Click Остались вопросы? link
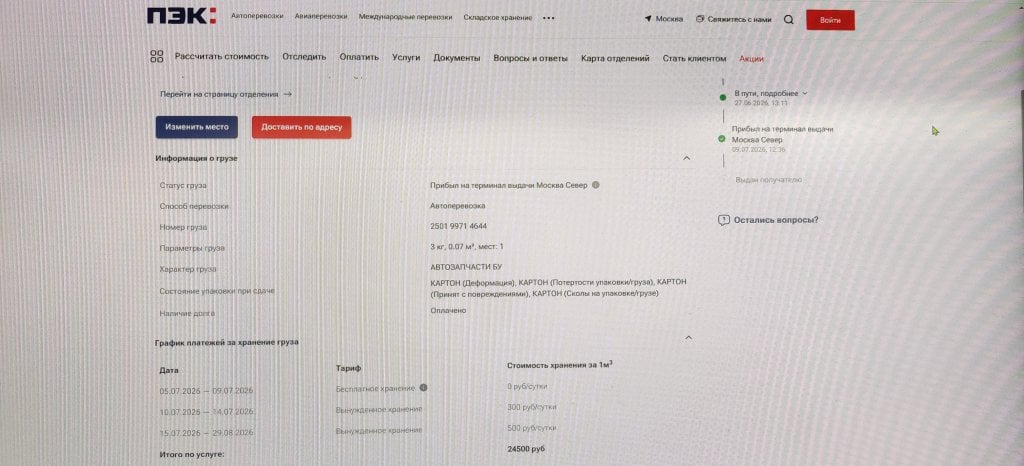Image resolution: width=1024 pixels, height=466 pixels. pos(776,220)
